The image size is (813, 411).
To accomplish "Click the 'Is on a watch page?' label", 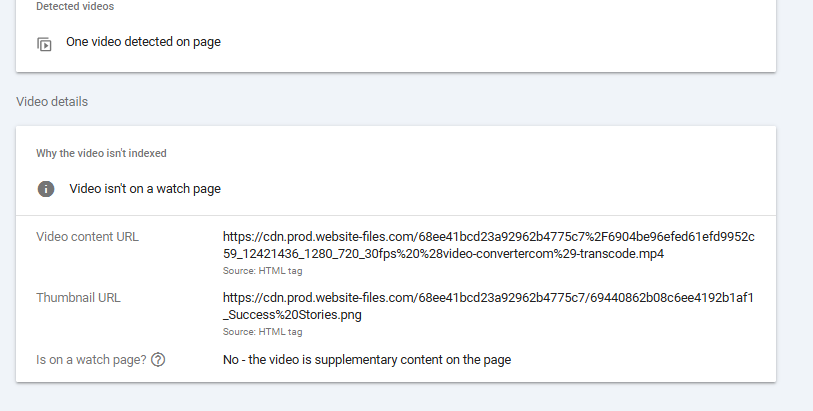I will coord(91,360).
